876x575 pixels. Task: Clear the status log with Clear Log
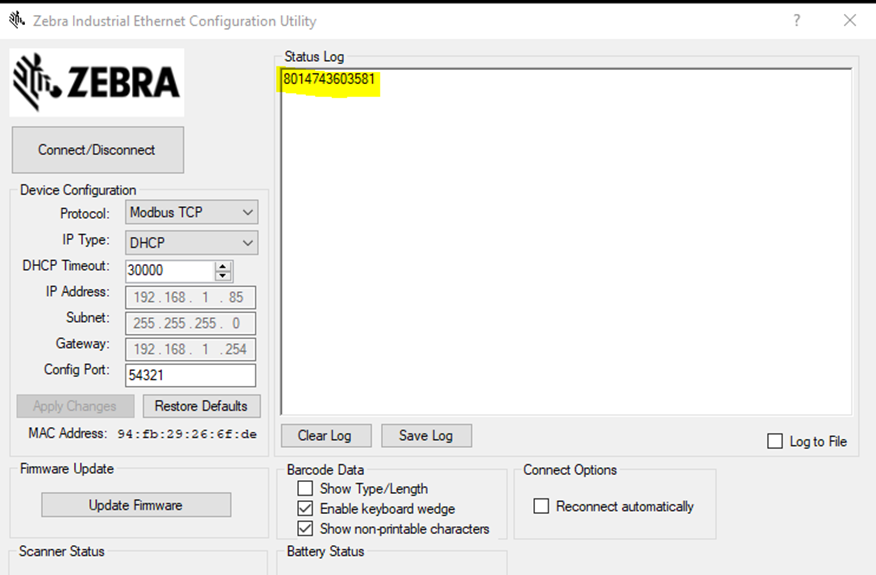click(325, 436)
